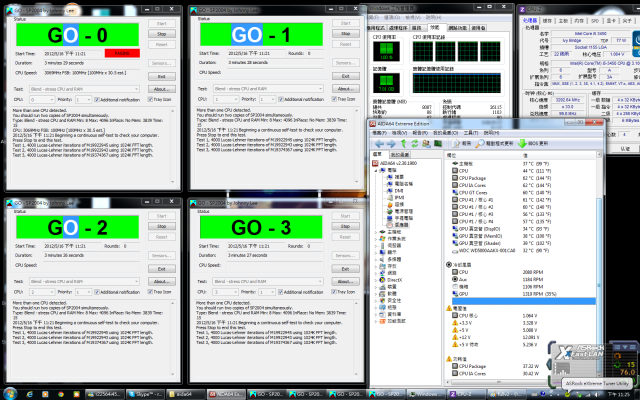
Task: Launch Internet Explorer from the taskbar
Action: 29,394
